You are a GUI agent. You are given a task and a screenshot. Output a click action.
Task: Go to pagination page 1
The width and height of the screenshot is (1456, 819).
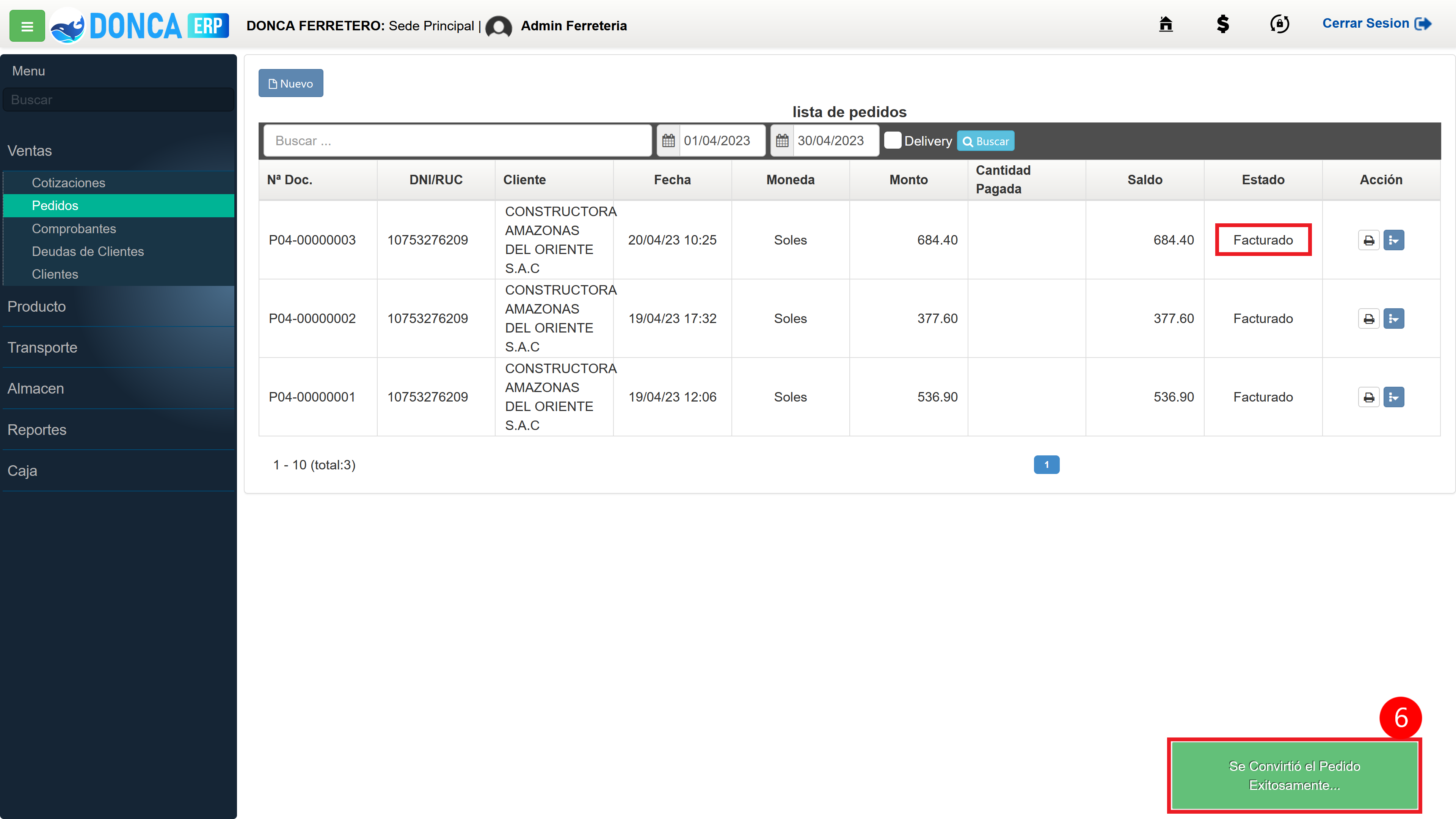[x=1046, y=464]
